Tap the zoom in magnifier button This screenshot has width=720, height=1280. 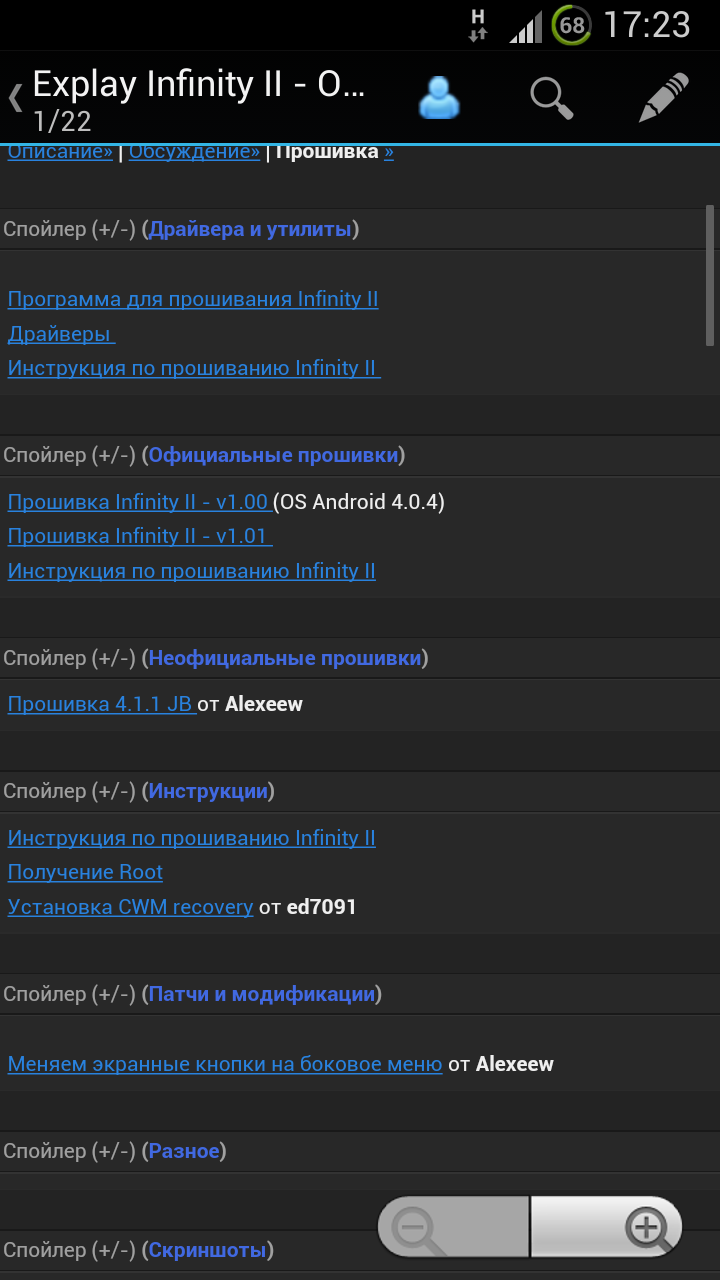(607, 1227)
